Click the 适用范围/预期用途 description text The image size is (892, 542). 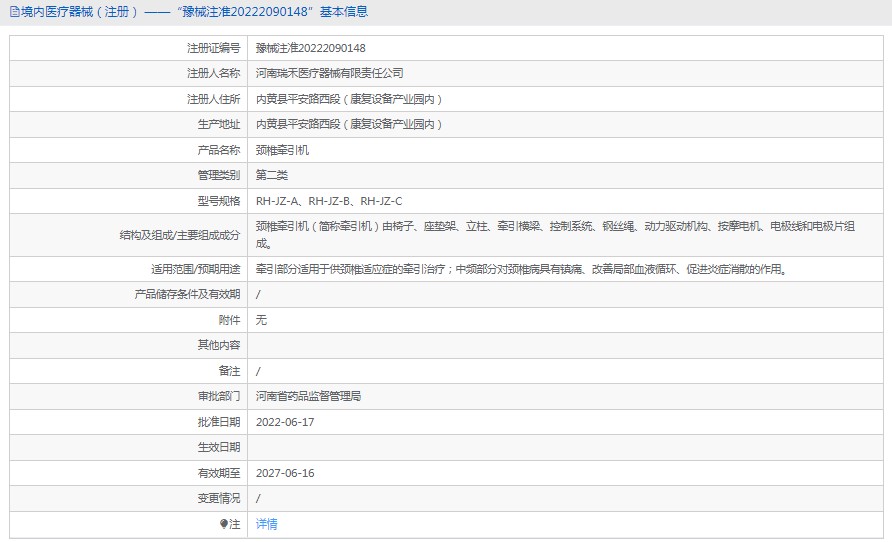[x=521, y=269]
